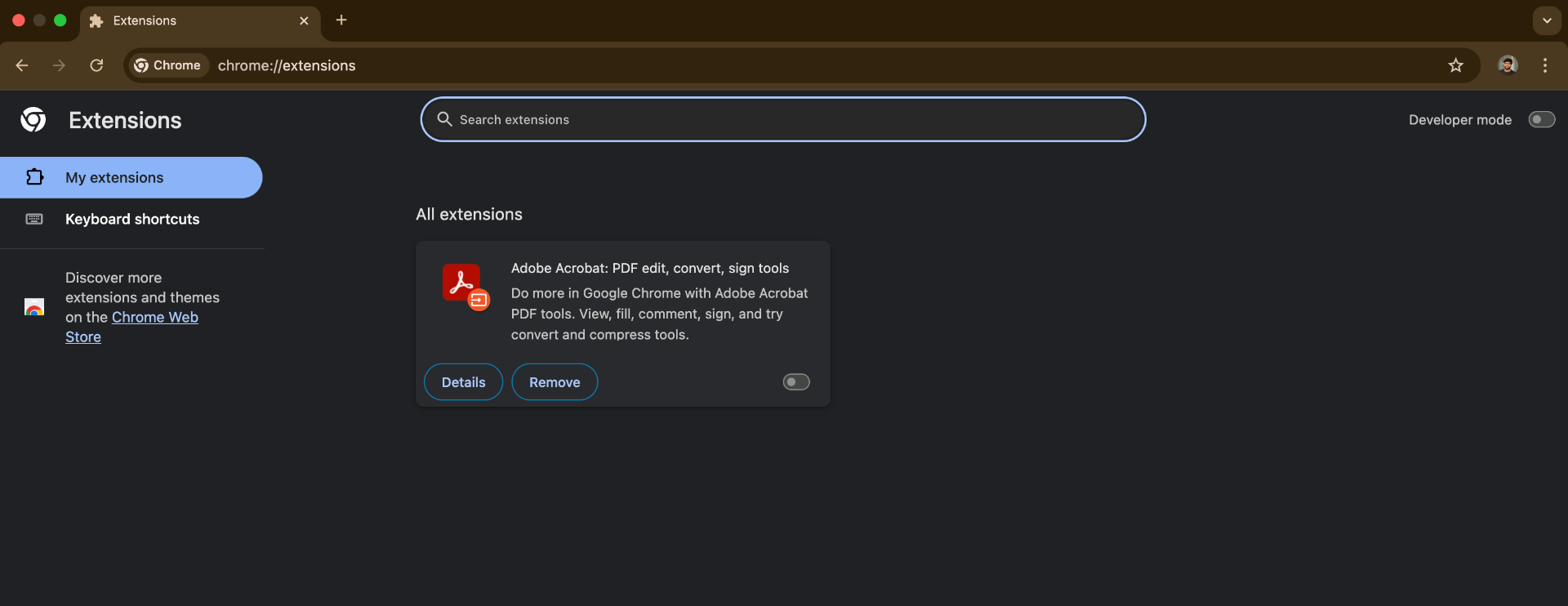Click the magnifier icon in search box
1568x606 pixels.
(444, 119)
